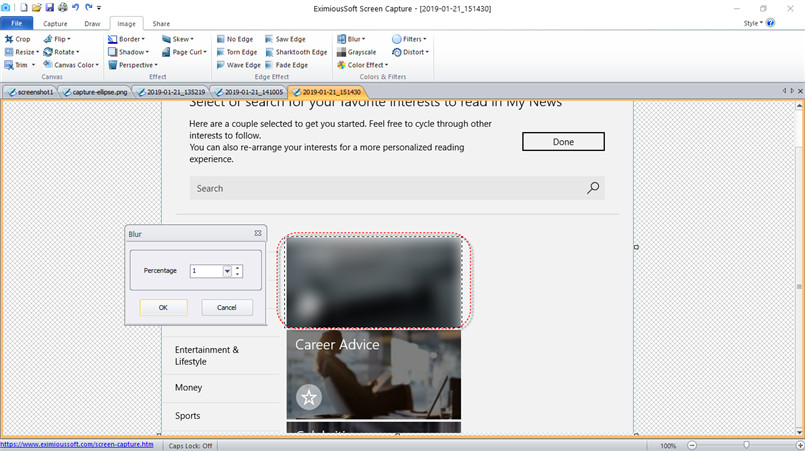
Task: Click the zoom out minus button
Action: click(x=692, y=445)
